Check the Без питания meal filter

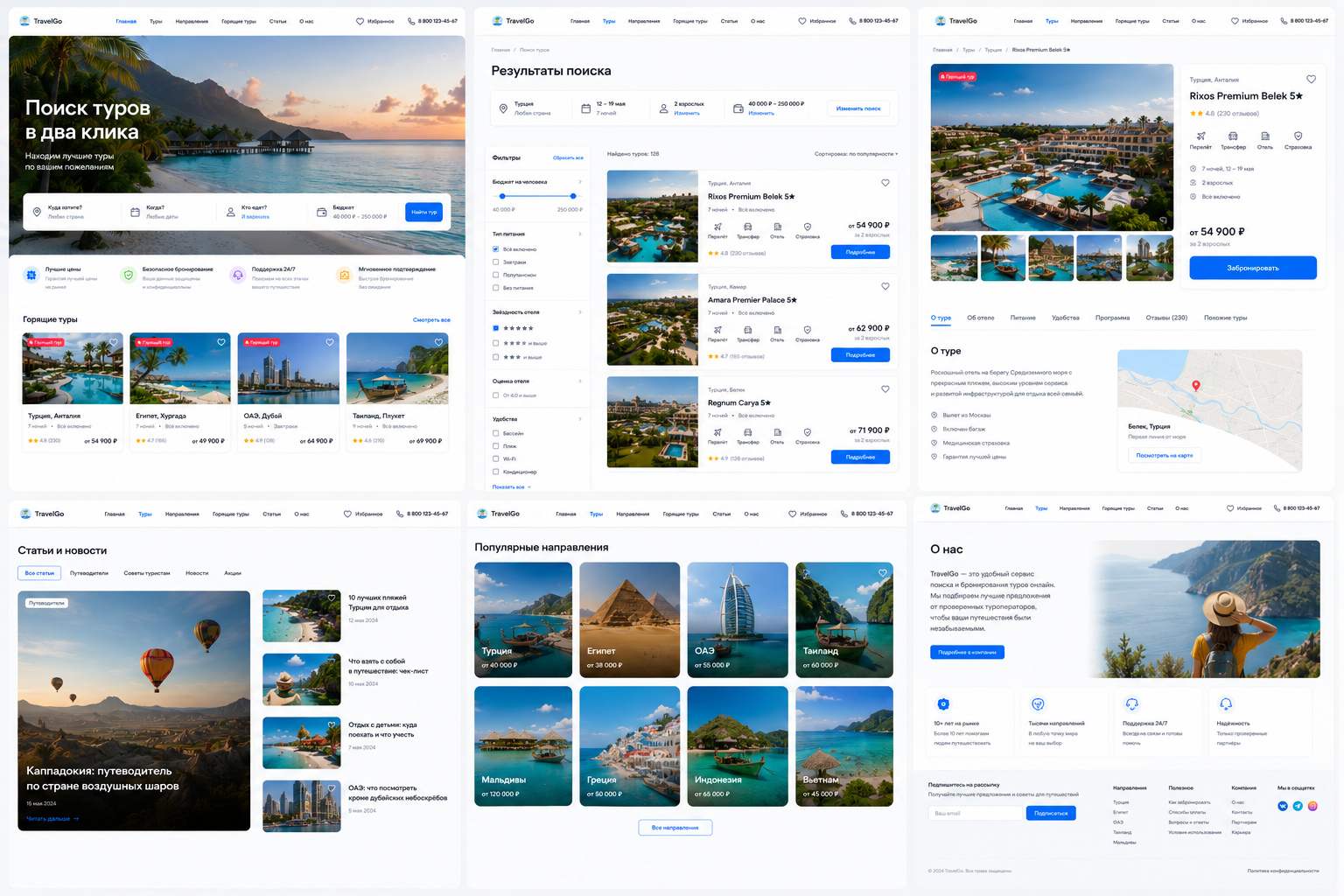495,287
